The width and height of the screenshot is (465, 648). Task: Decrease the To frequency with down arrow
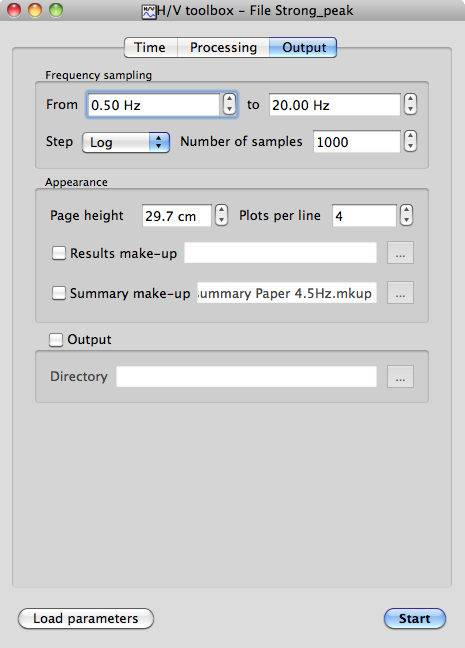tap(410, 109)
